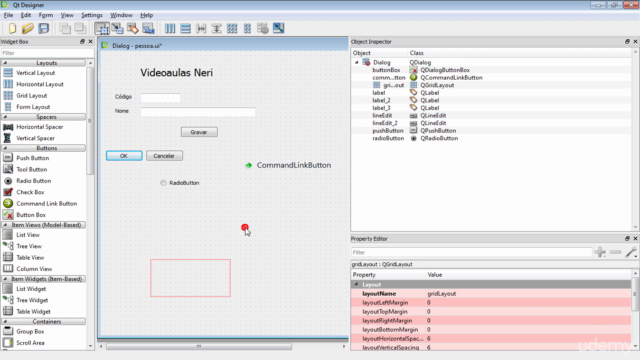Create a new form with toolbar icon
The height and width of the screenshot is (360, 640).
[12, 28]
